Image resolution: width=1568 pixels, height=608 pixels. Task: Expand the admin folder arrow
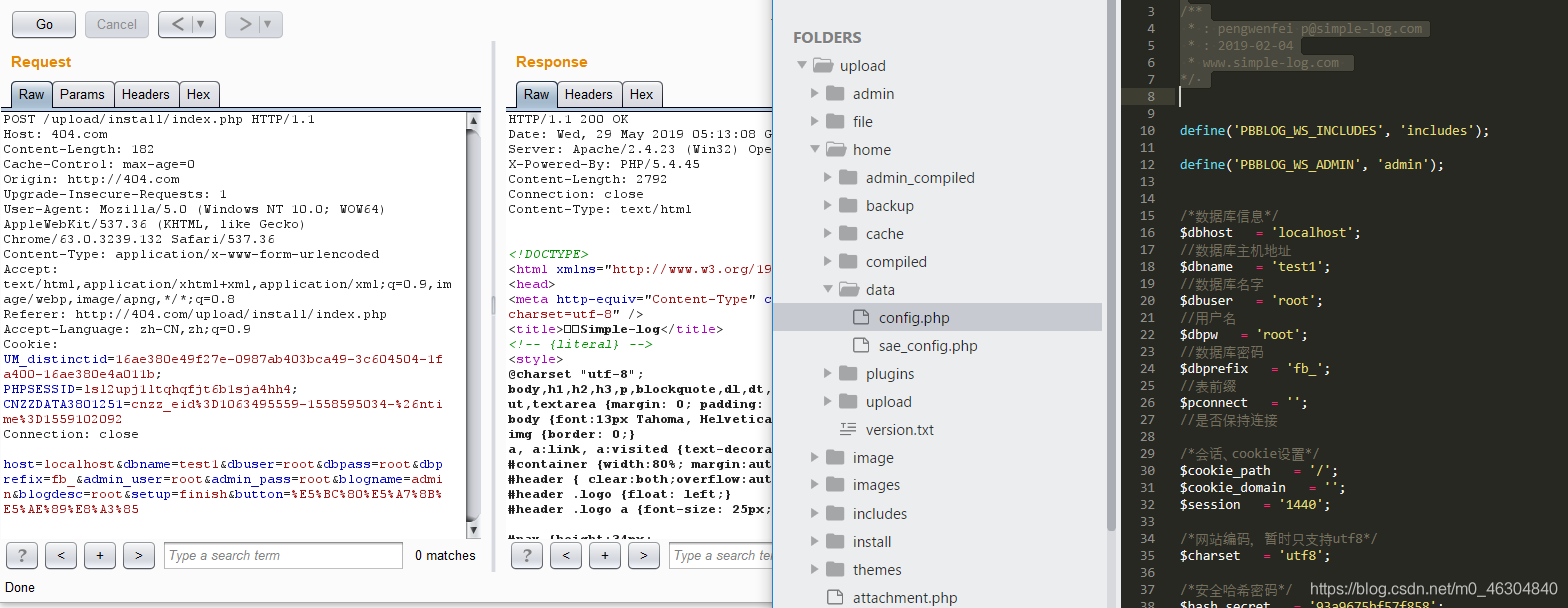(x=815, y=94)
